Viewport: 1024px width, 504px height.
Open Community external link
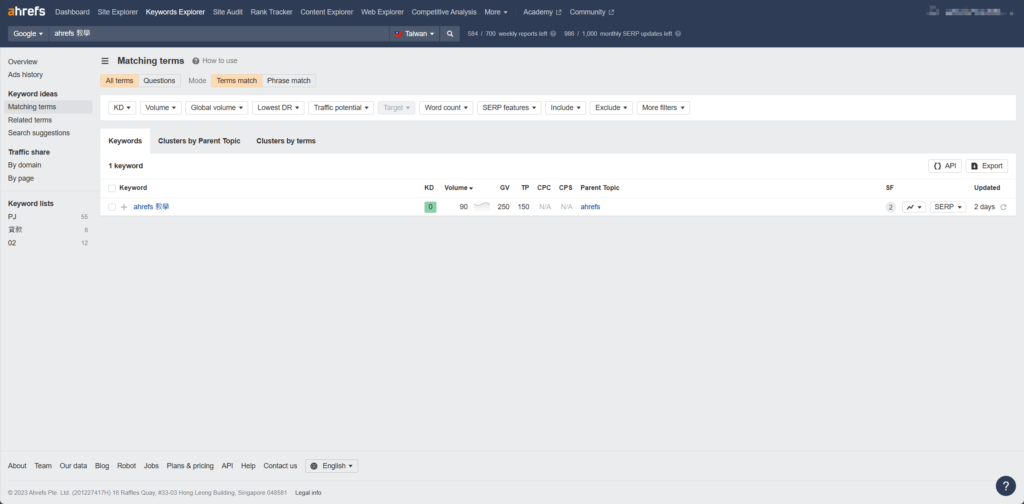pyautogui.click(x=592, y=12)
